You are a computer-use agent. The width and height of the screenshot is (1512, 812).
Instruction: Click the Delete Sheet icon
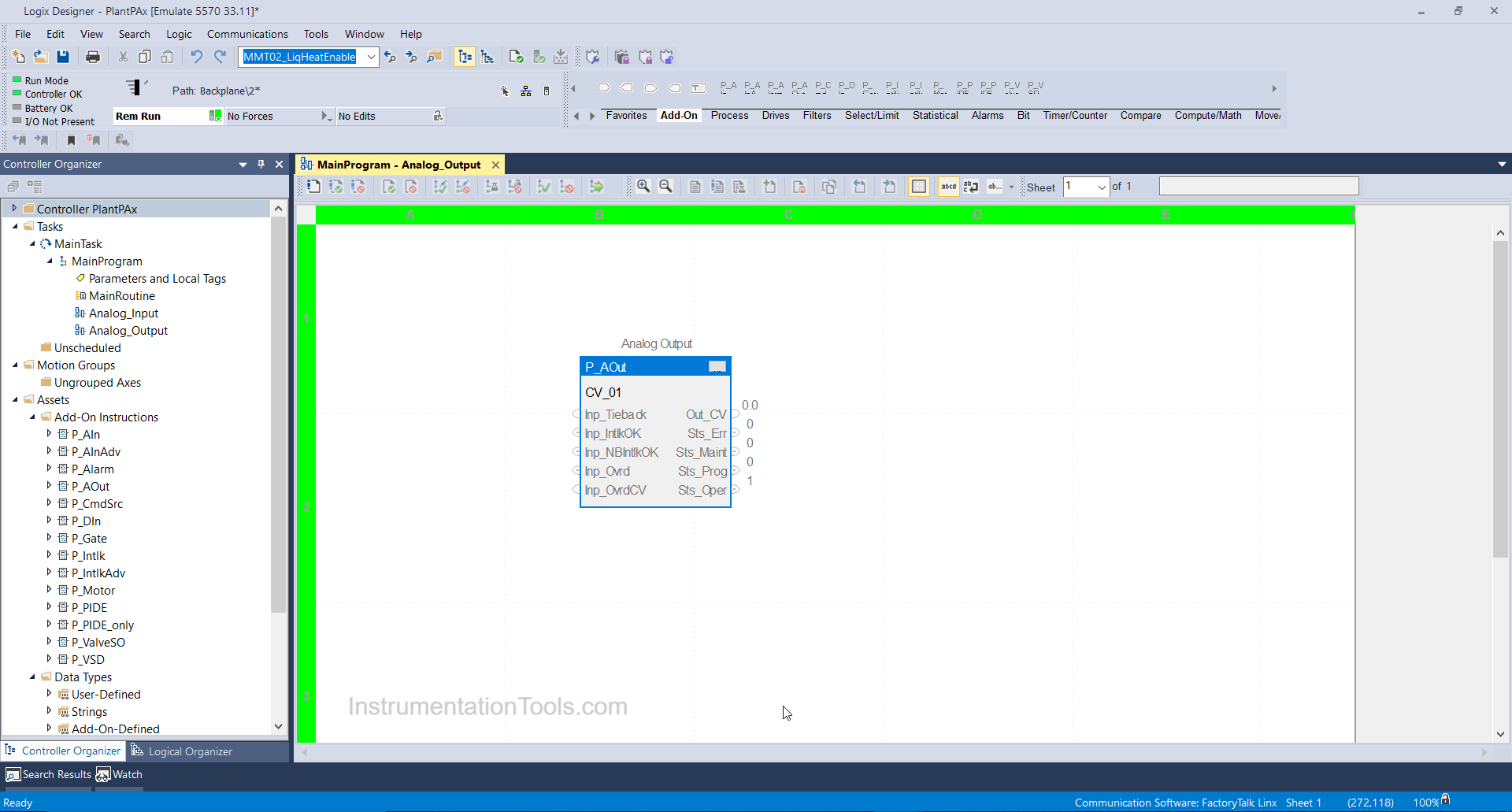pos(799,187)
